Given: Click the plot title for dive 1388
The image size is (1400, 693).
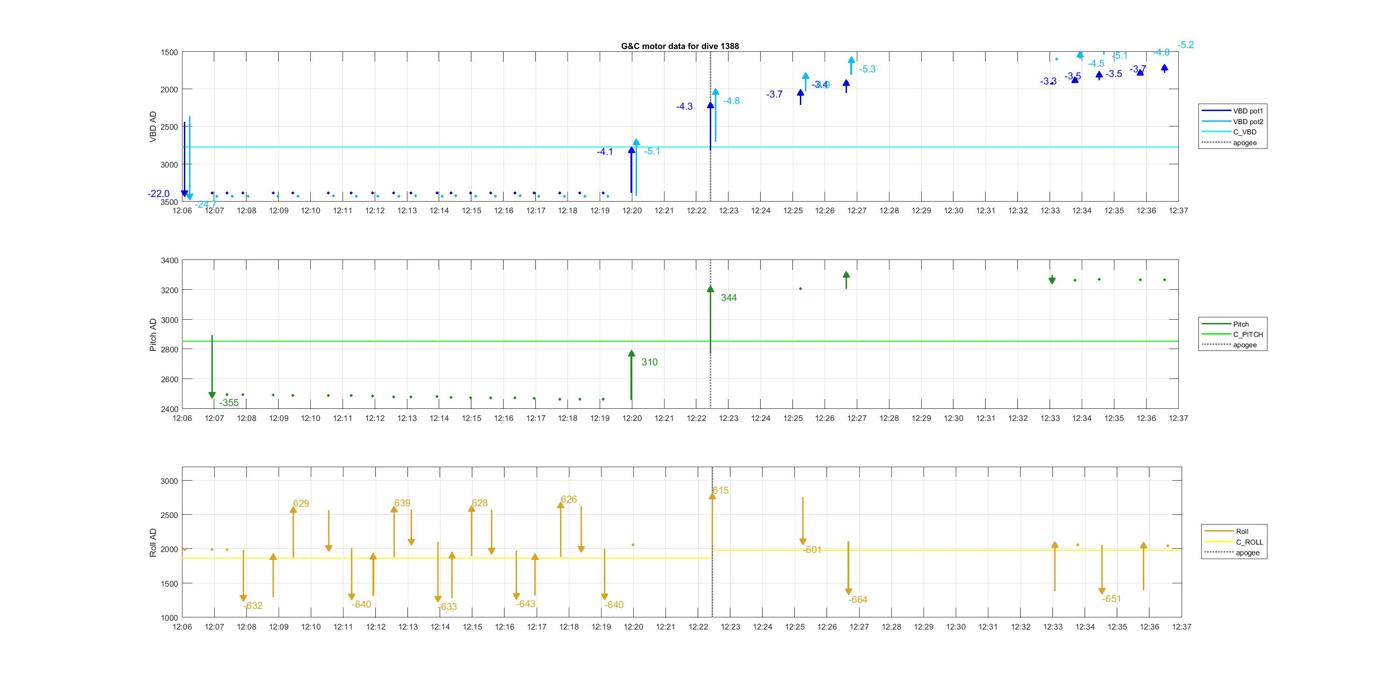Looking at the screenshot, I should tap(680, 46).
